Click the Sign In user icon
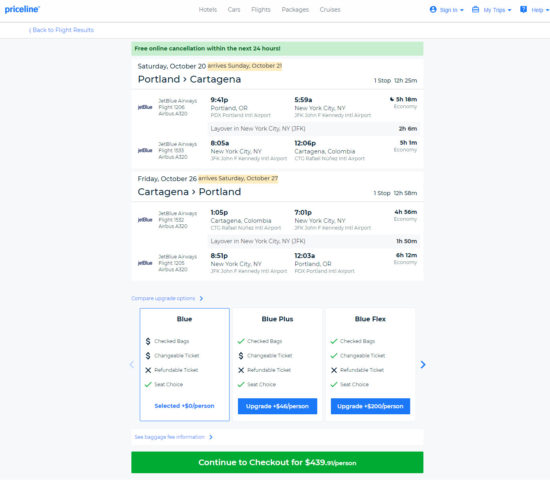 (433, 9)
